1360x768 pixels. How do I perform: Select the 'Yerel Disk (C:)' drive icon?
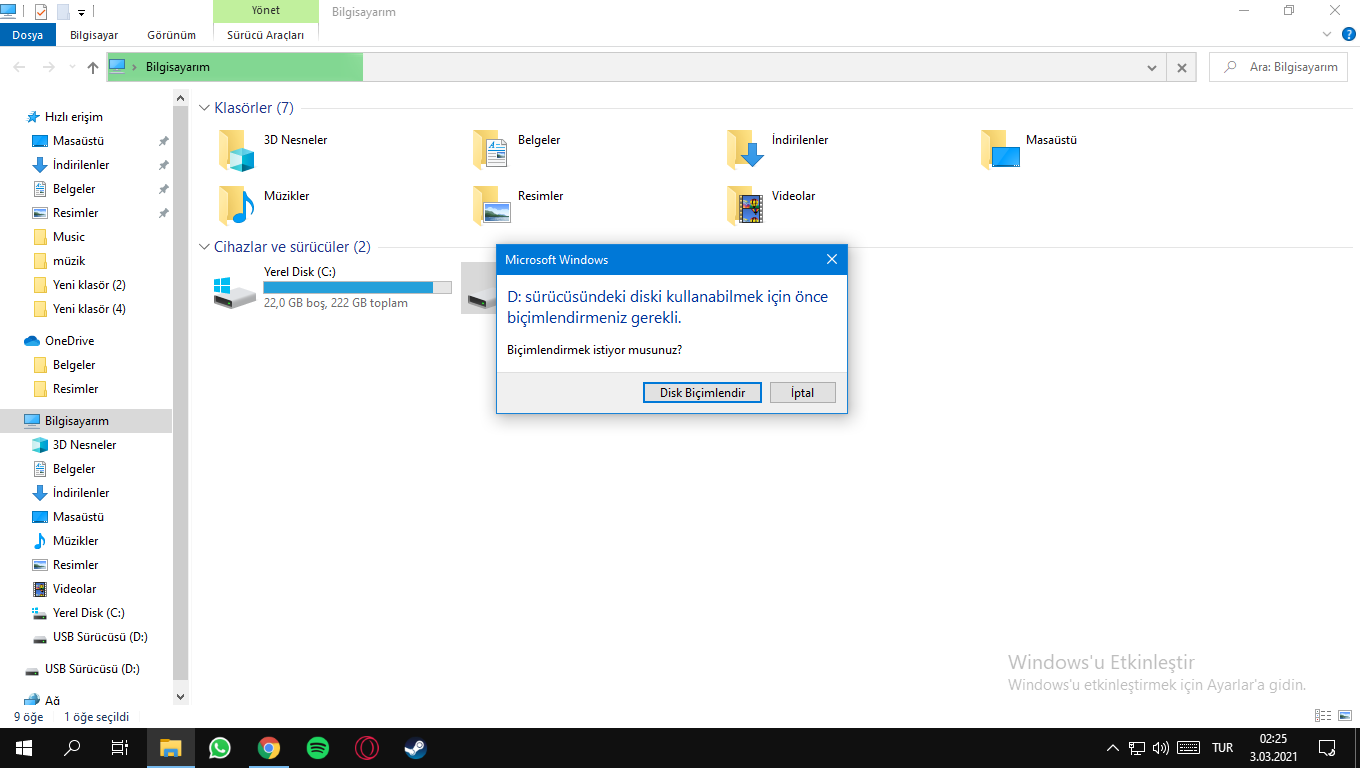(234, 292)
